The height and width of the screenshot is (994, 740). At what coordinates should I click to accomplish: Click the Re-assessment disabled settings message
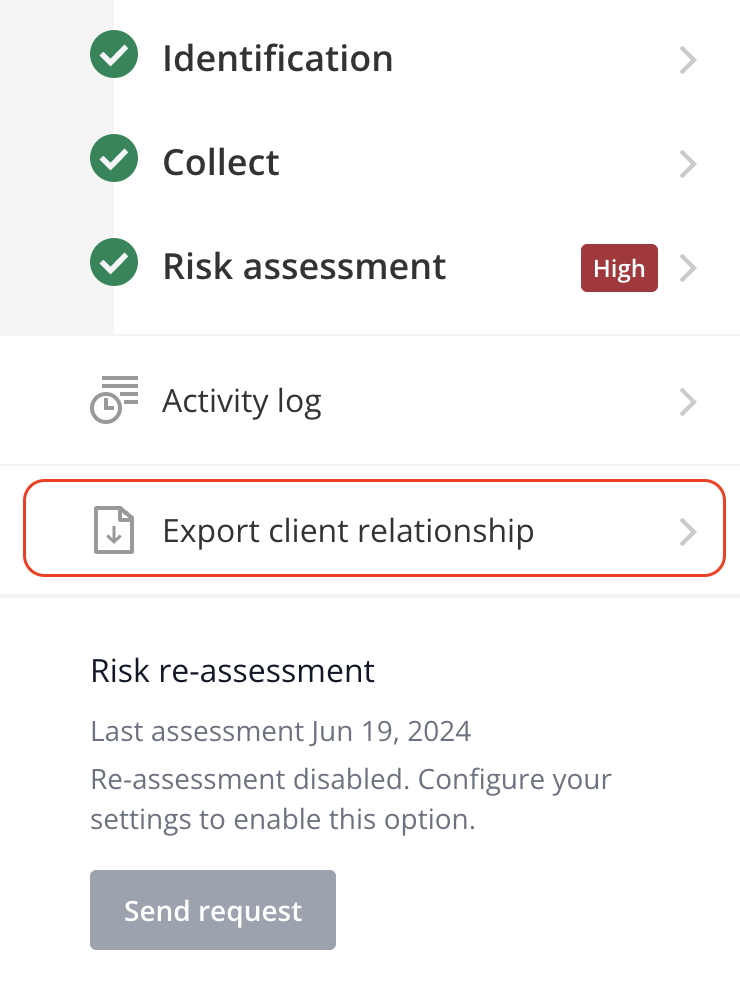pos(351,799)
